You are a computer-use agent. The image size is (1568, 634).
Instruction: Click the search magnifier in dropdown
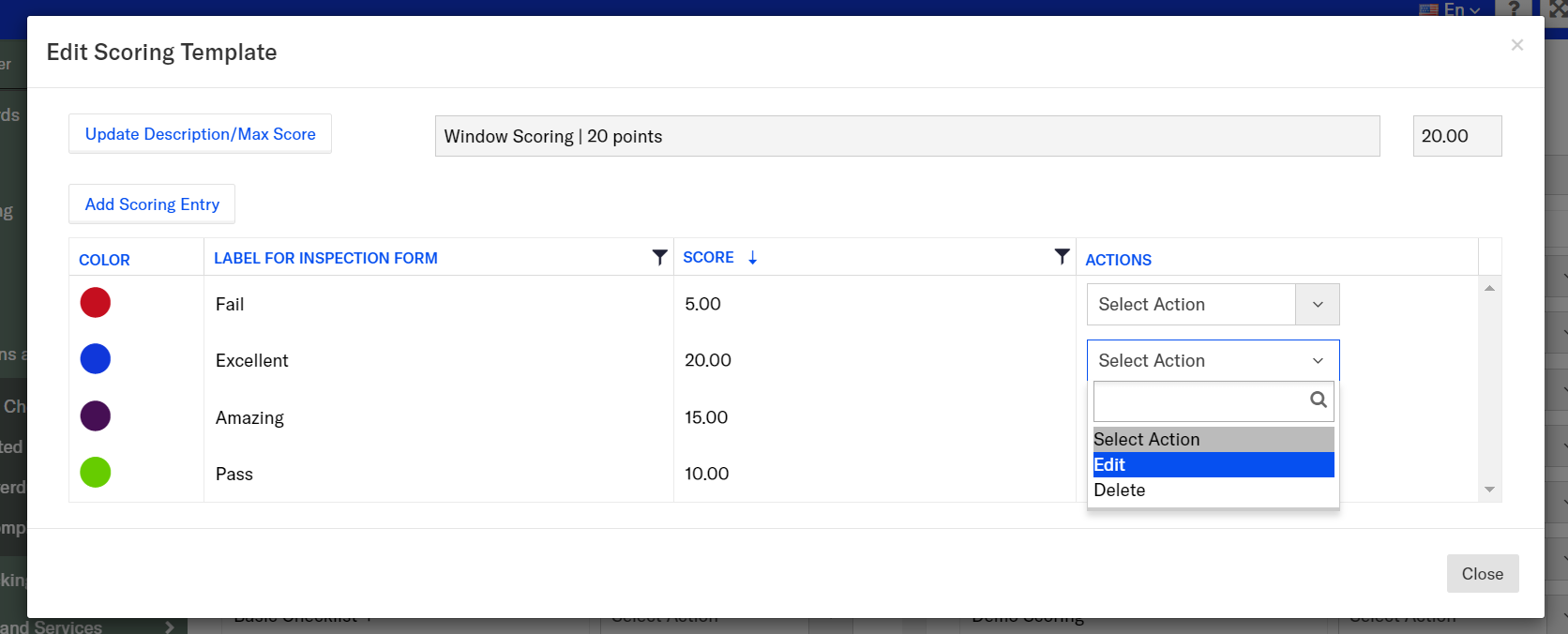1318,400
